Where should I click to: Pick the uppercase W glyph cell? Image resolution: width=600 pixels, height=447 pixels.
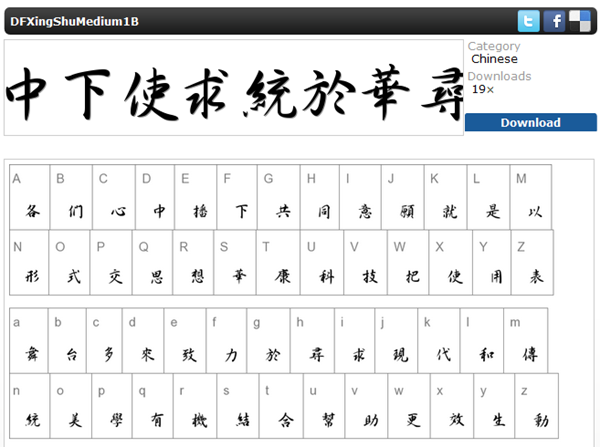click(x=408, y=263)
